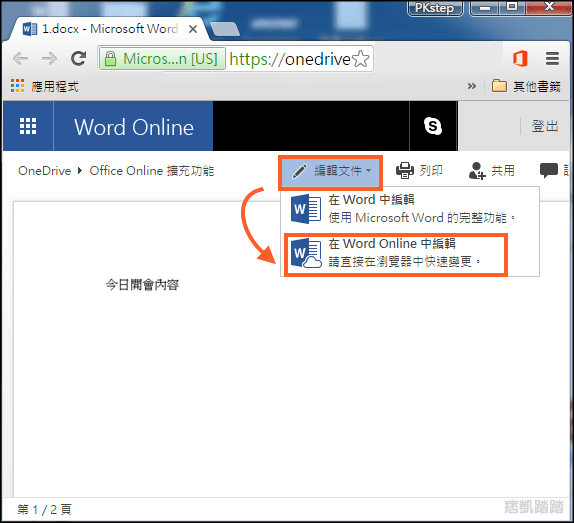Reload the current page

point(78,59)
